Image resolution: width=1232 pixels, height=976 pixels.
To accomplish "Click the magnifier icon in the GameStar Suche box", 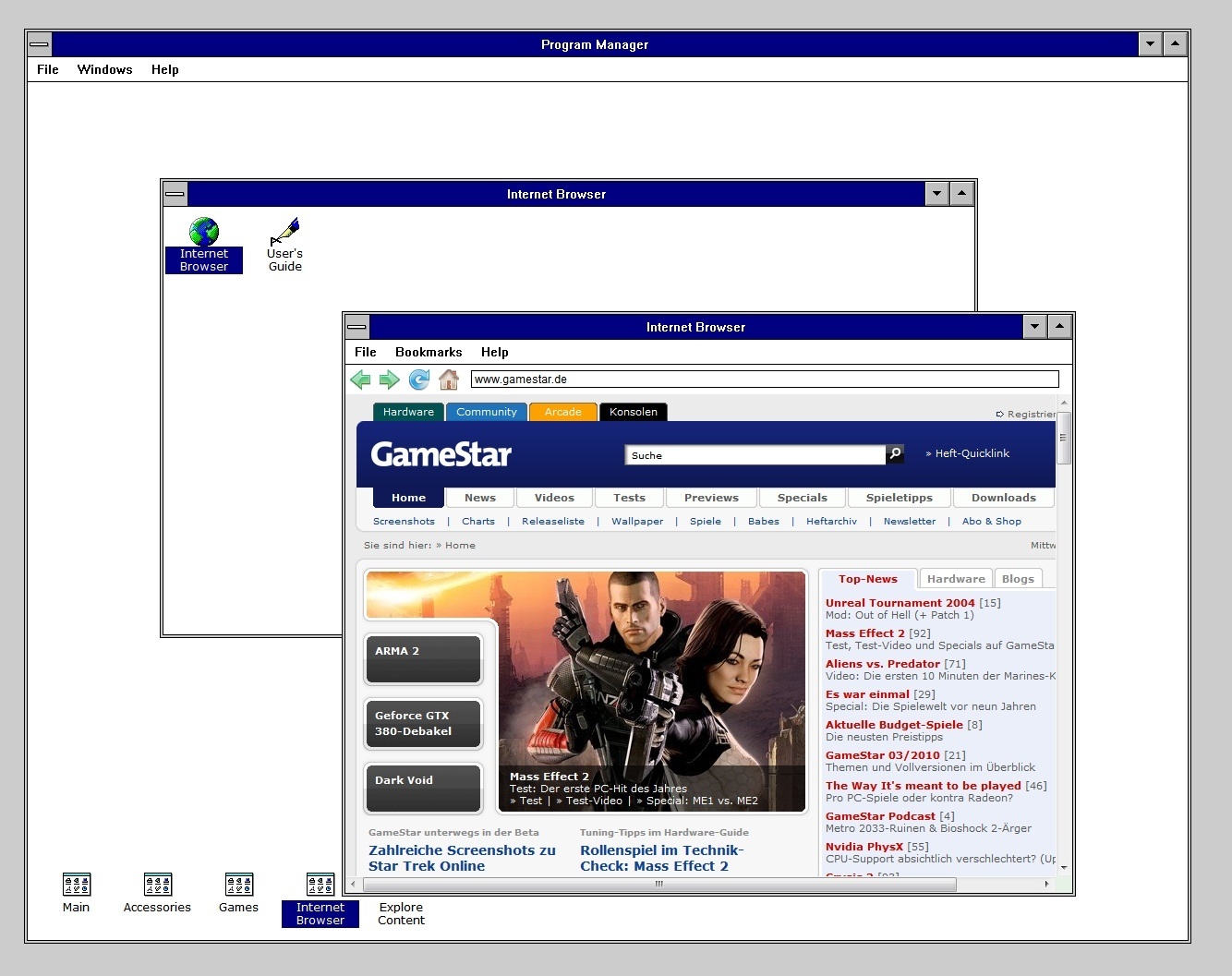I will [x=894, y=454].
